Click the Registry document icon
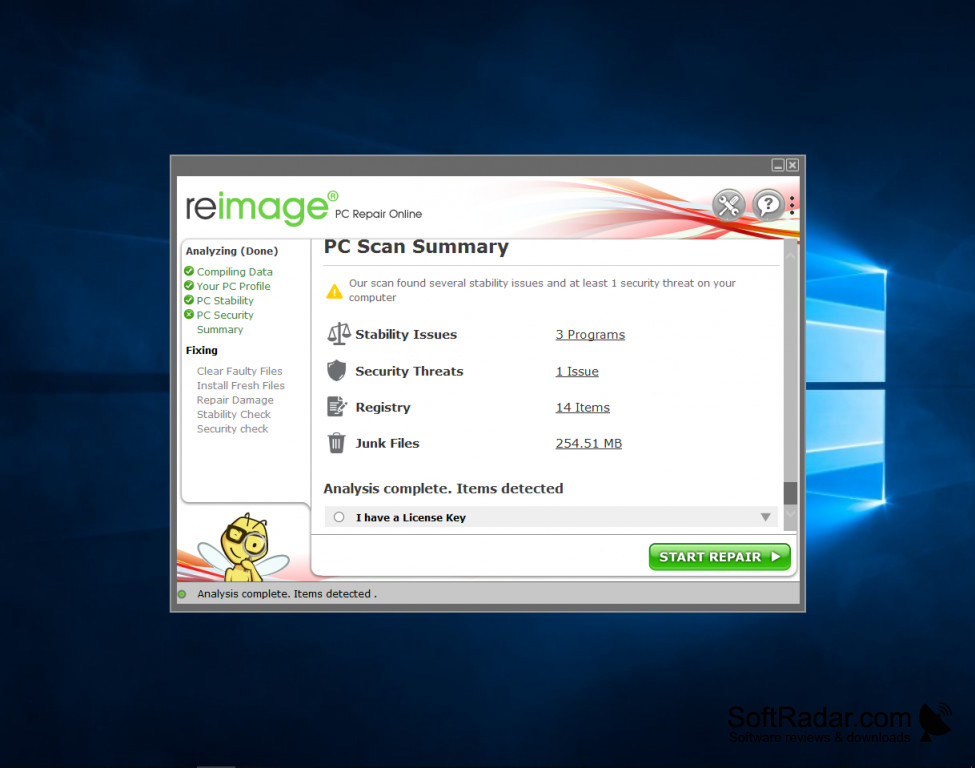Viewport: 975px width, 768px height. (x=336, y=407)
